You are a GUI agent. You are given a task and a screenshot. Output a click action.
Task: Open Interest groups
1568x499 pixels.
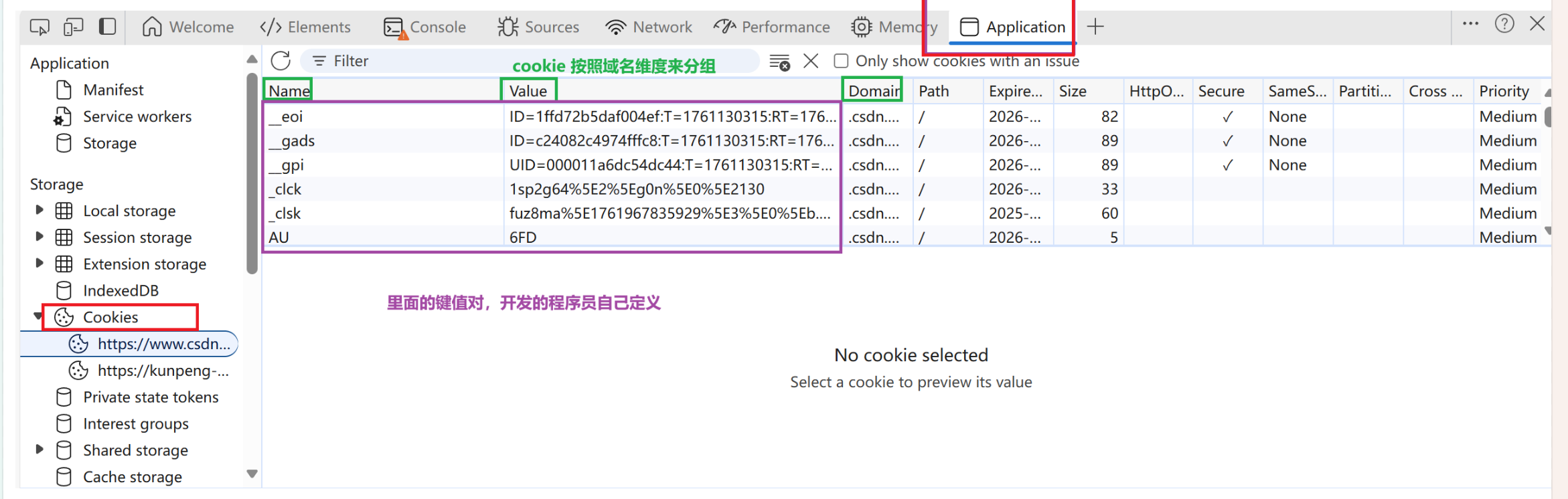tap(136, 424)
